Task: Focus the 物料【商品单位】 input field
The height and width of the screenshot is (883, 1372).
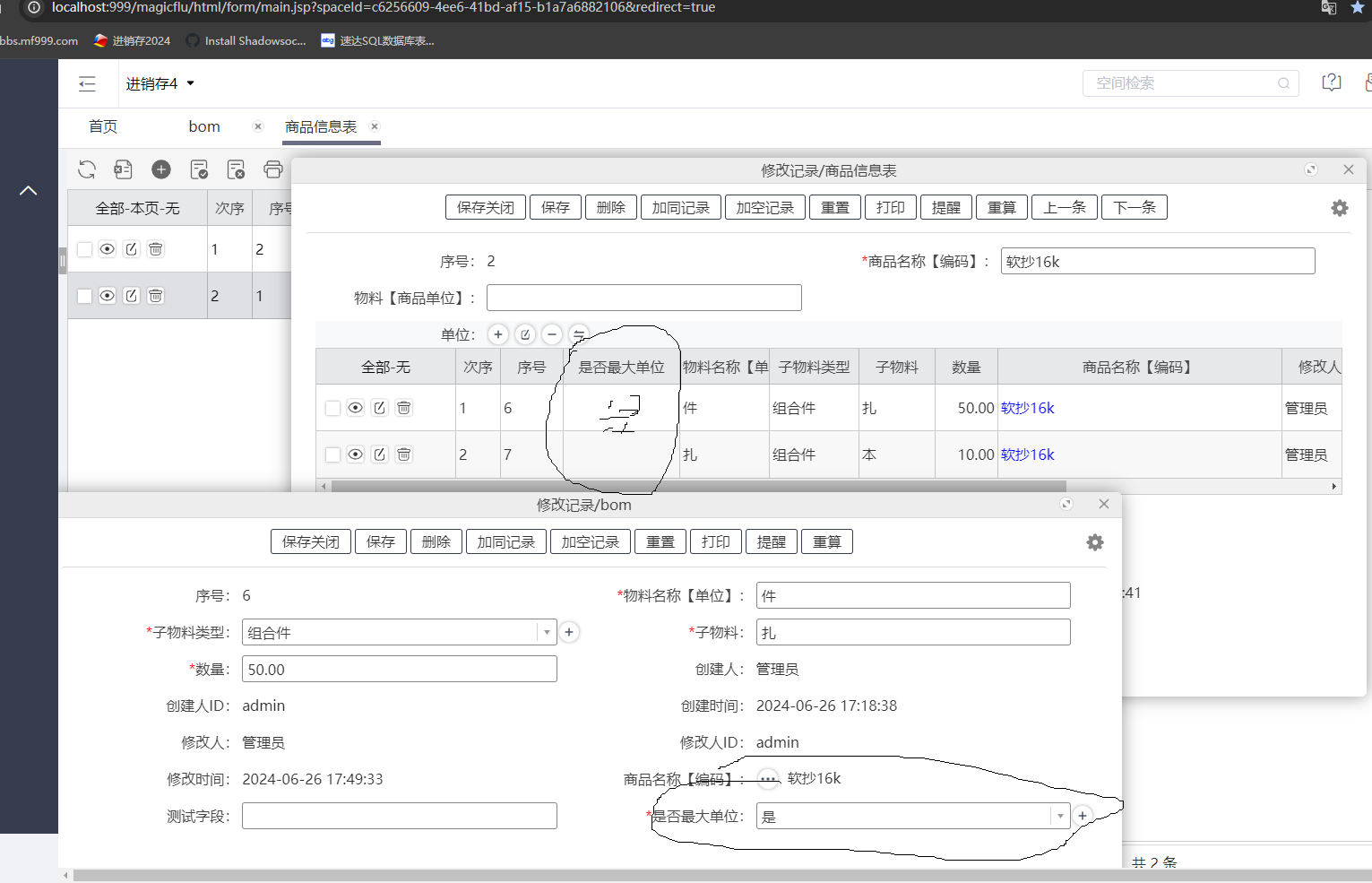Action: (x=644, y=298)
